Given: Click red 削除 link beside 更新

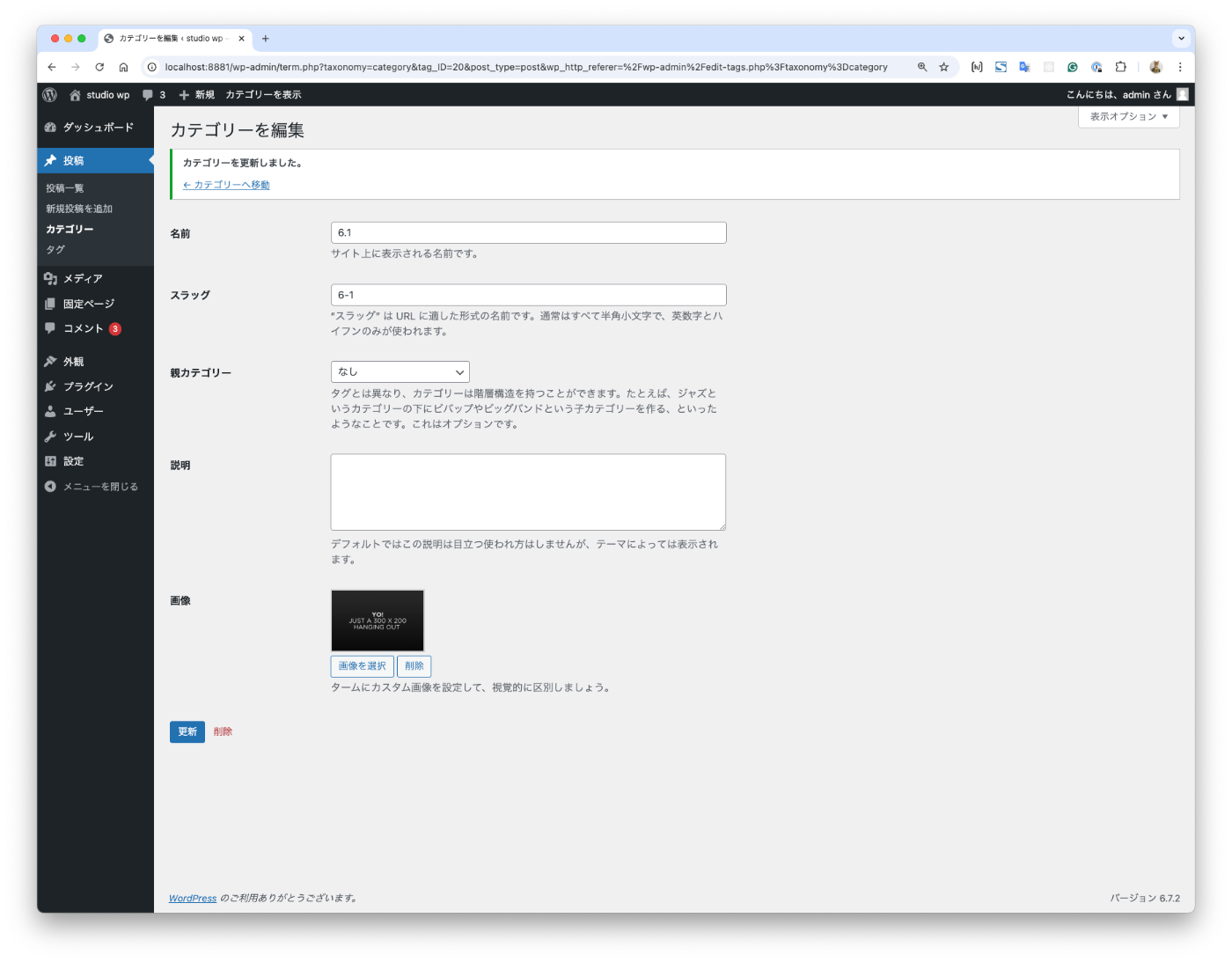Looking at the screenshot, I should 223,732.
